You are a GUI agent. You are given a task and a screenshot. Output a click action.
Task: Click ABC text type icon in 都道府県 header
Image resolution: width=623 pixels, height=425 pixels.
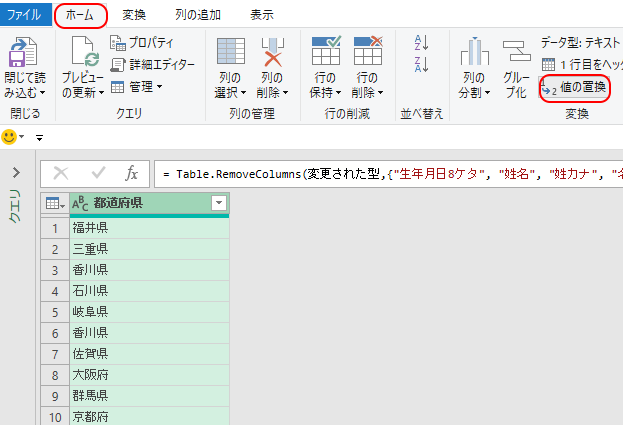point(80,204)
